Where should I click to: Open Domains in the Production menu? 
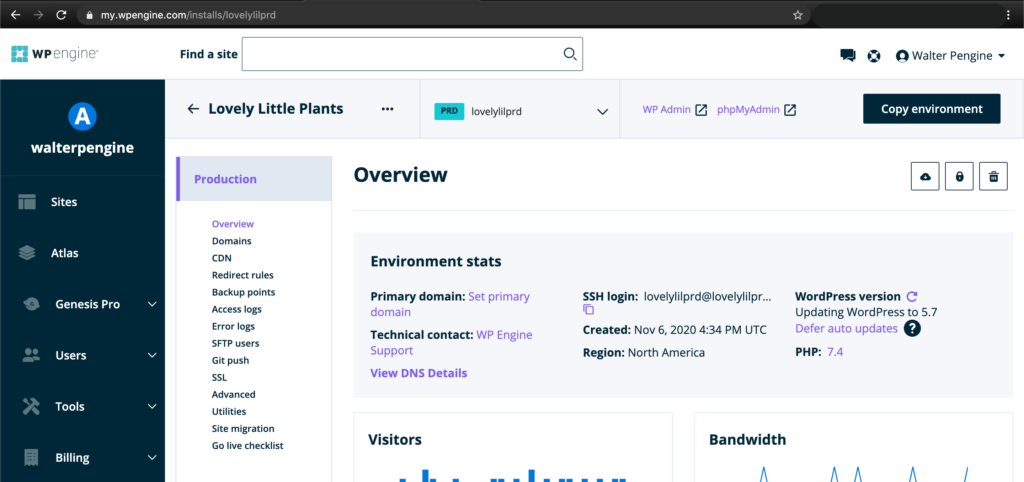coord(231,241)
